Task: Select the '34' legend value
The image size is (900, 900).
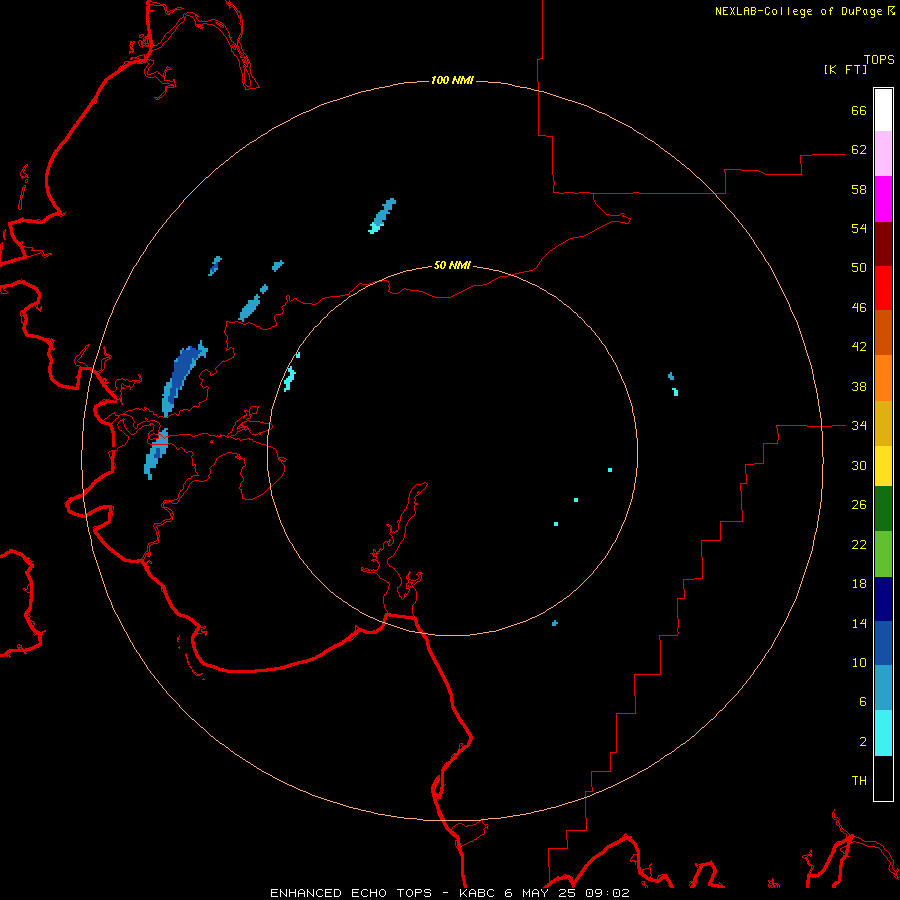Action: coord(859,426)
